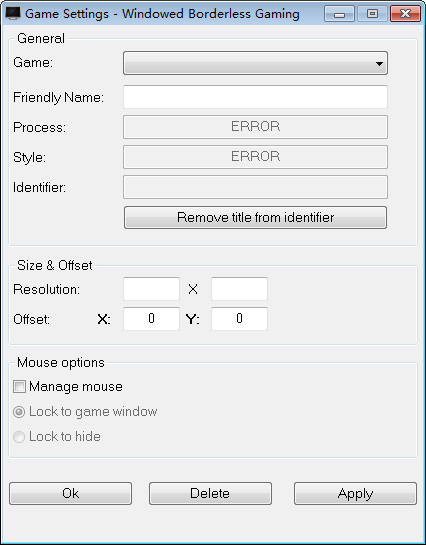This screenshot has width=426, height=545.
Task: Click the Apply button
Action: tap(355, 493)
